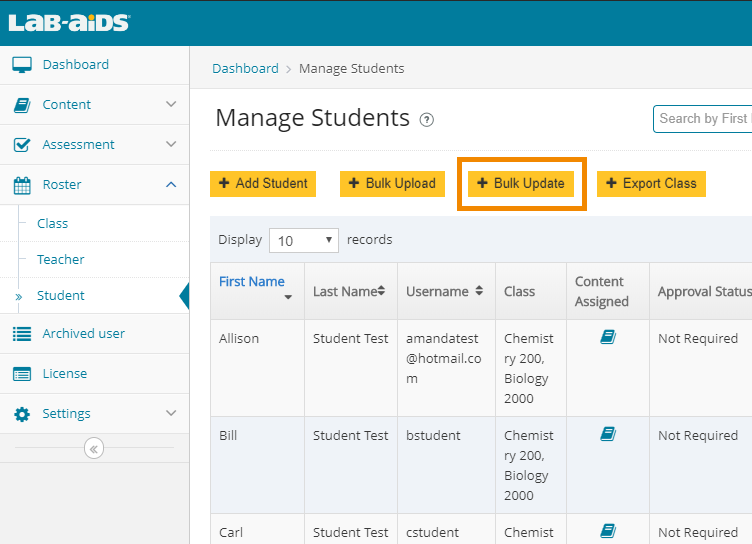Open Allison's content assigned book icon

(607, 338)
